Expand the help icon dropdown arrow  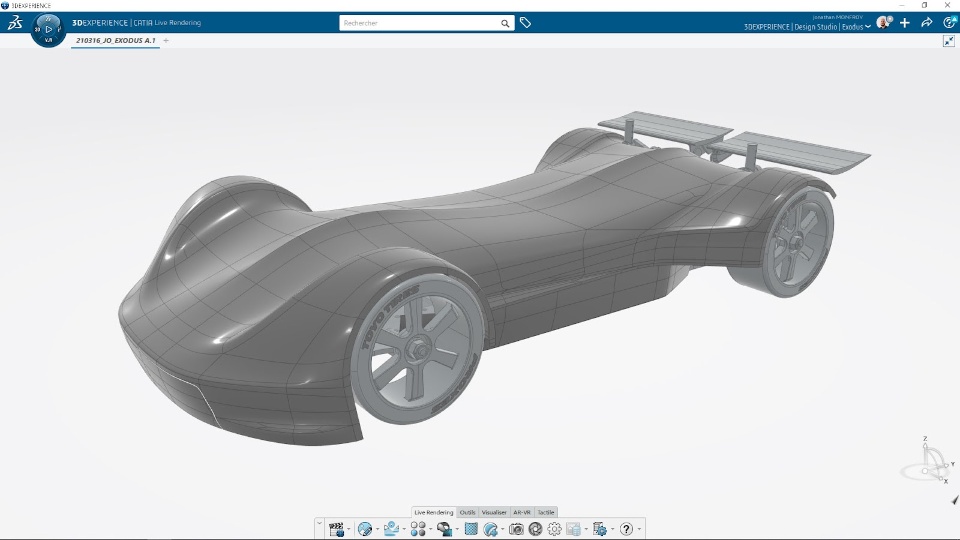point(639,529)
